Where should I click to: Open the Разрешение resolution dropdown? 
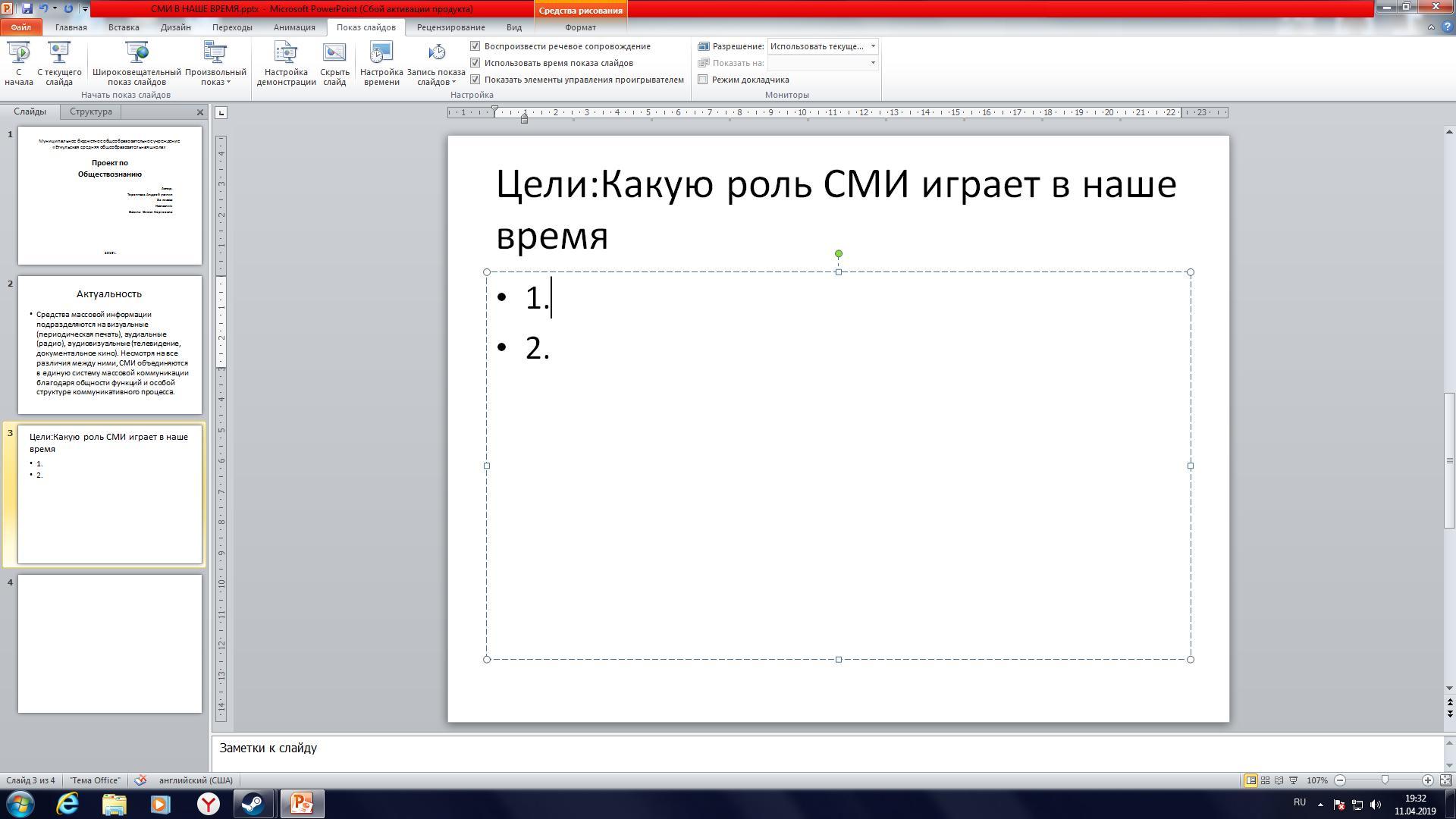tap(874, 46)
